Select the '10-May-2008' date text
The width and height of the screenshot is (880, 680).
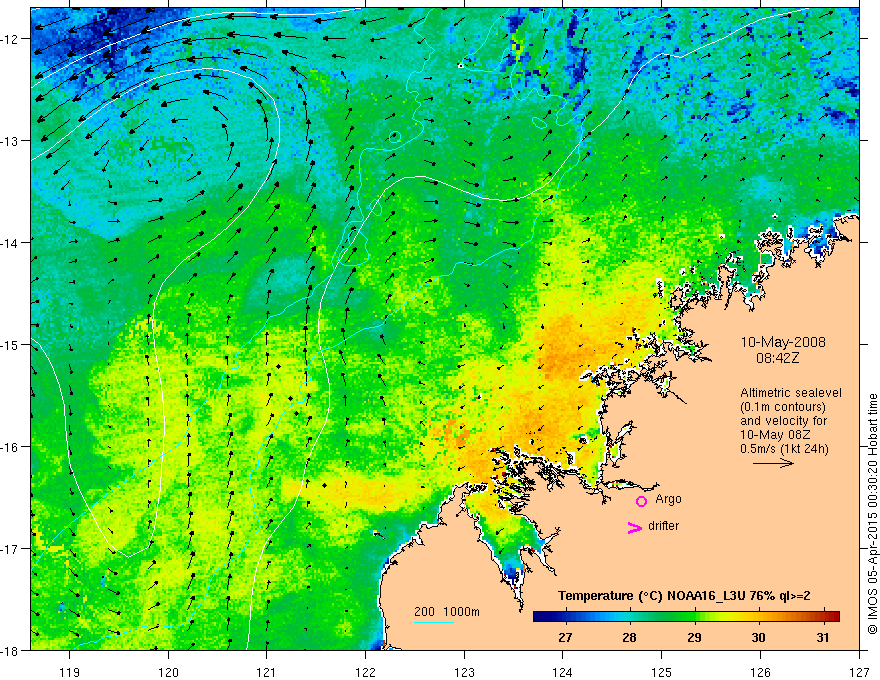pyautogui.click(x=783, y=342)
